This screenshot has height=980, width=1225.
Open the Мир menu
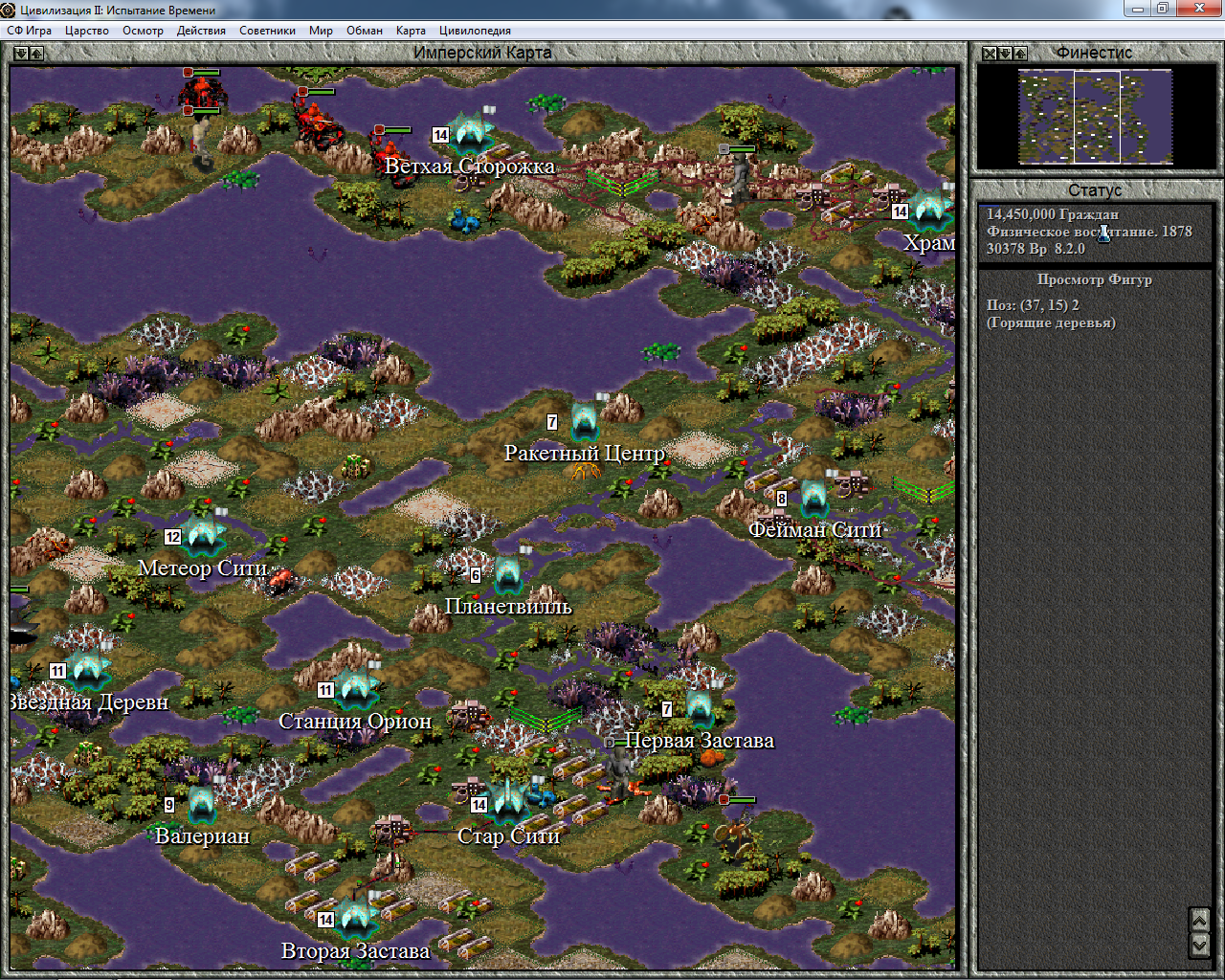(321, 31)
